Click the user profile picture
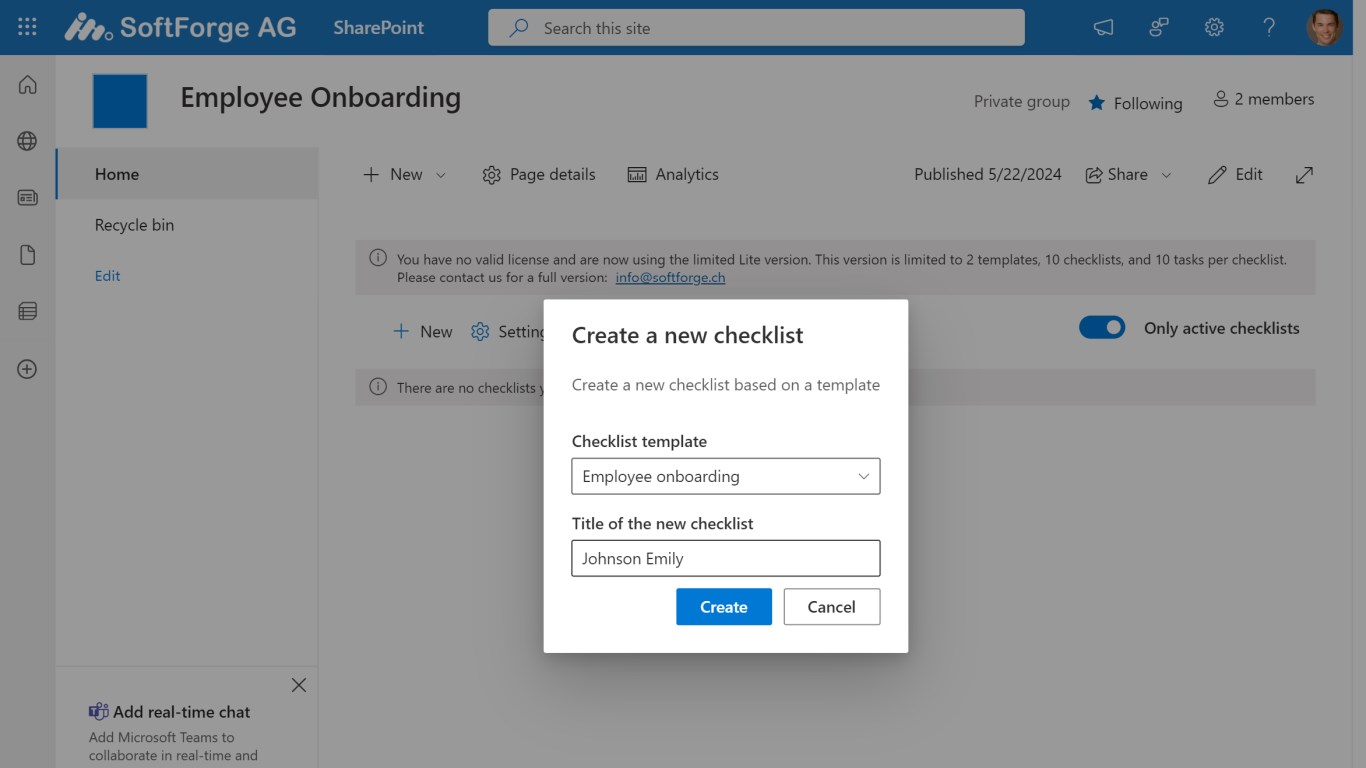Viewport: 1366px width, 768px height. coord(1324,27)
